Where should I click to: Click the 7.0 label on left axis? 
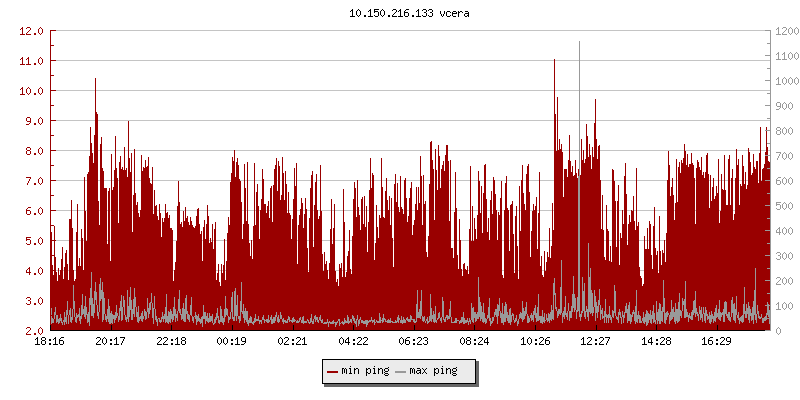click(32, 181)
